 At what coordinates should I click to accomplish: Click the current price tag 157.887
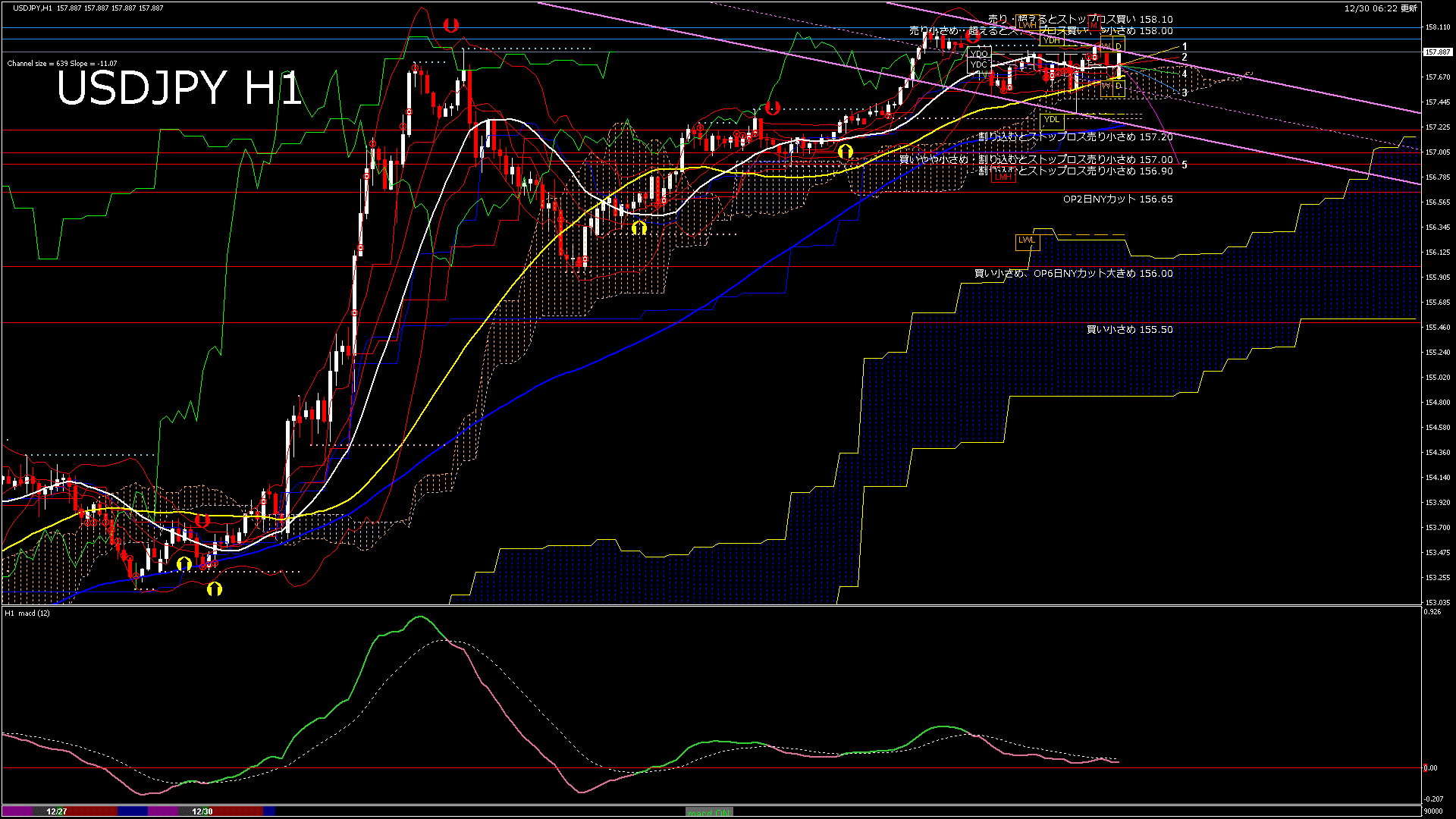pyautogui.click(x=1437, y=52)
